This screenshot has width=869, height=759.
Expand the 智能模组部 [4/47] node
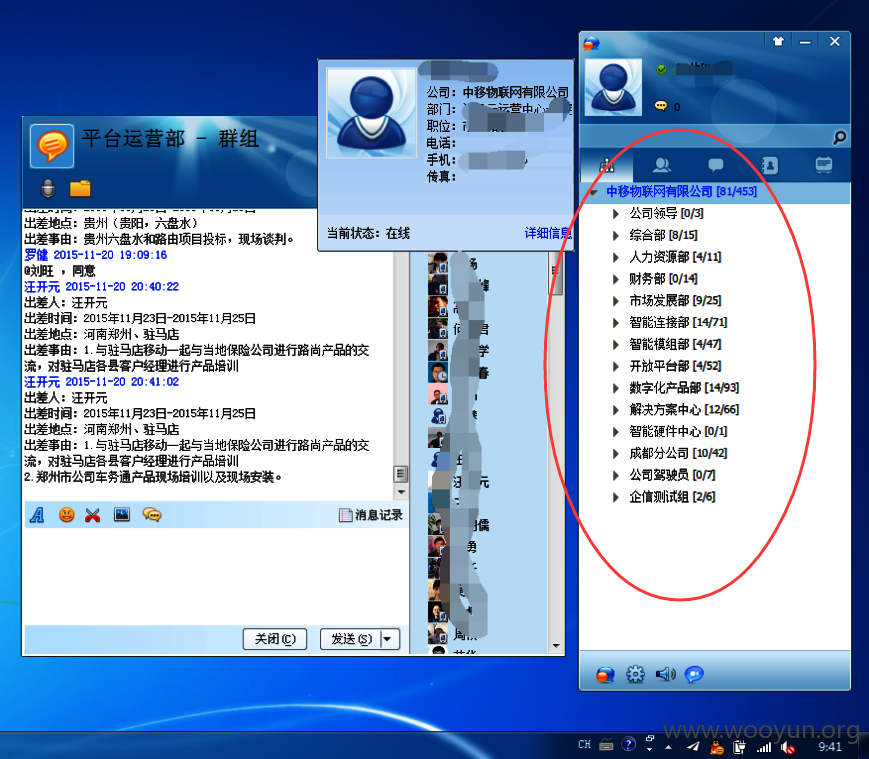click(x=615, y=345)
